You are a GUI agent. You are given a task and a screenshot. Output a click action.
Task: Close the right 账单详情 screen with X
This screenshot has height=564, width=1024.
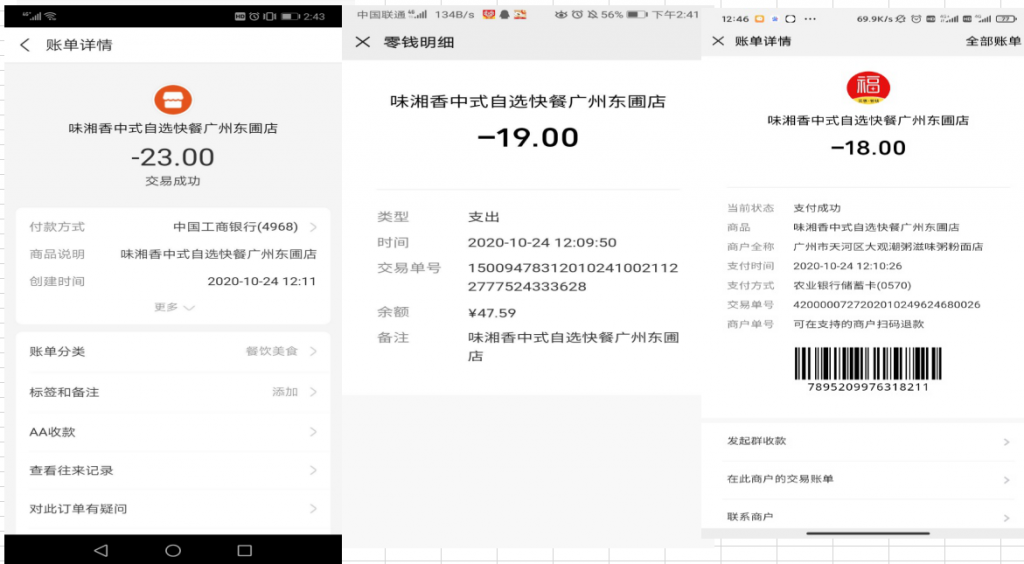[x=717, y=41]
